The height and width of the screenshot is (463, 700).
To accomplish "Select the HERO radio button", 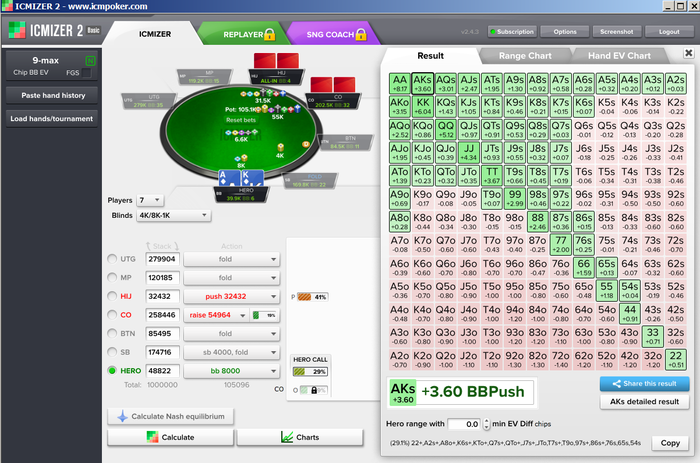I will pyautogui.click(x=112, y=371).
